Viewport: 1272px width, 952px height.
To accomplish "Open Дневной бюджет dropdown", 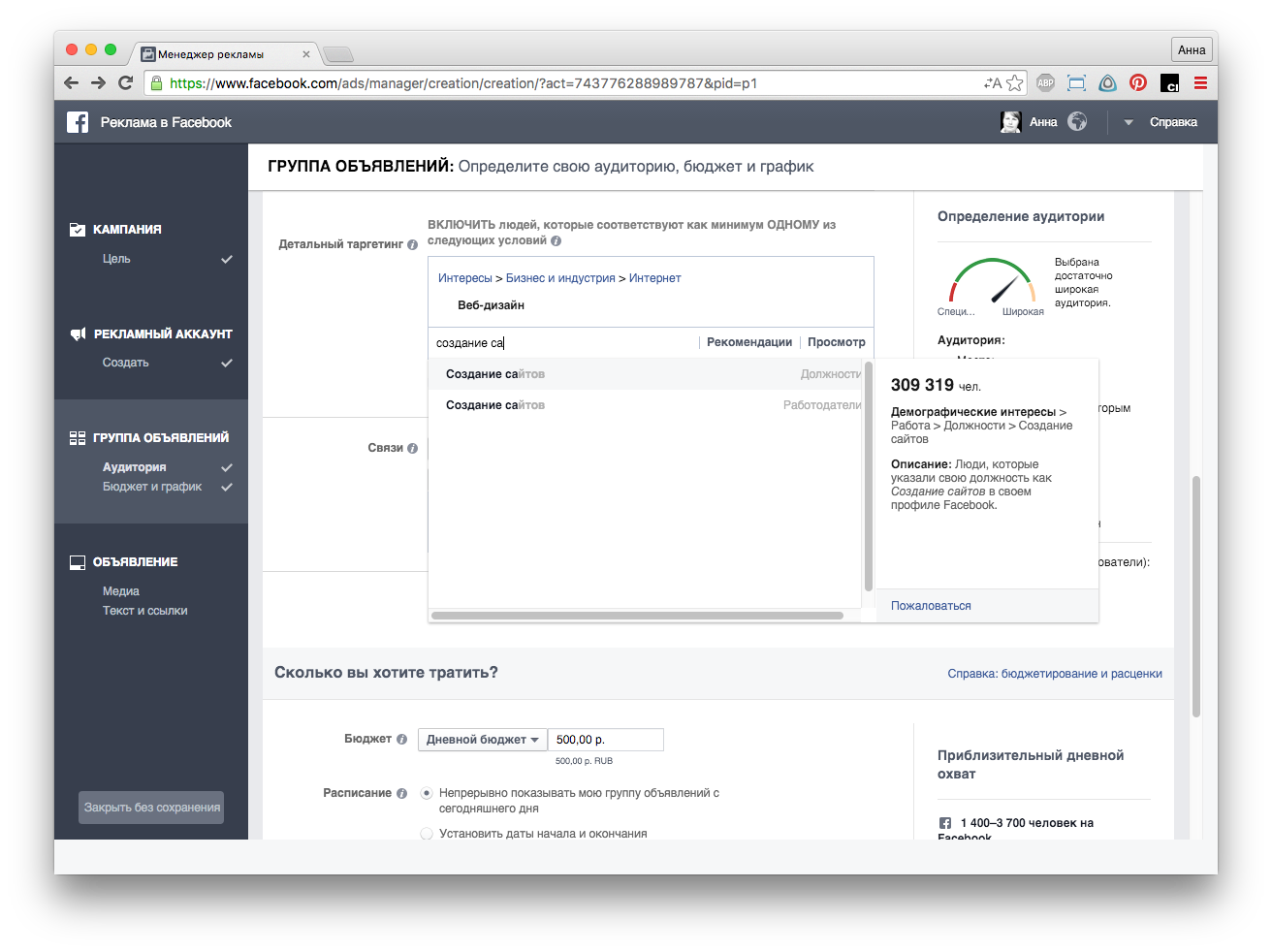I will point(482,740).
